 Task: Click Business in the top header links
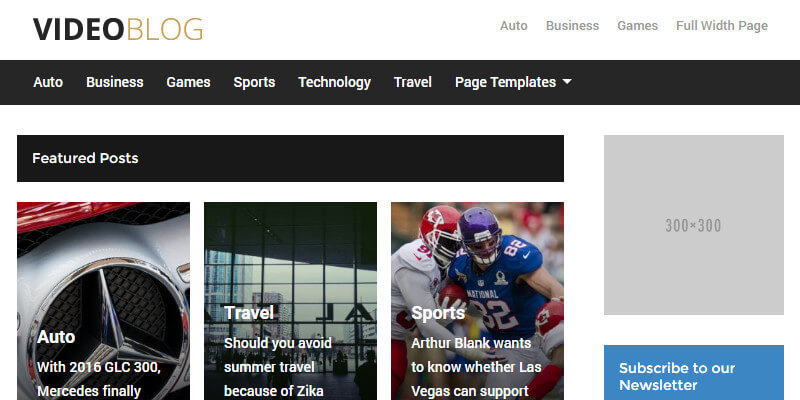pyautogui.click(x=572, y=26)
